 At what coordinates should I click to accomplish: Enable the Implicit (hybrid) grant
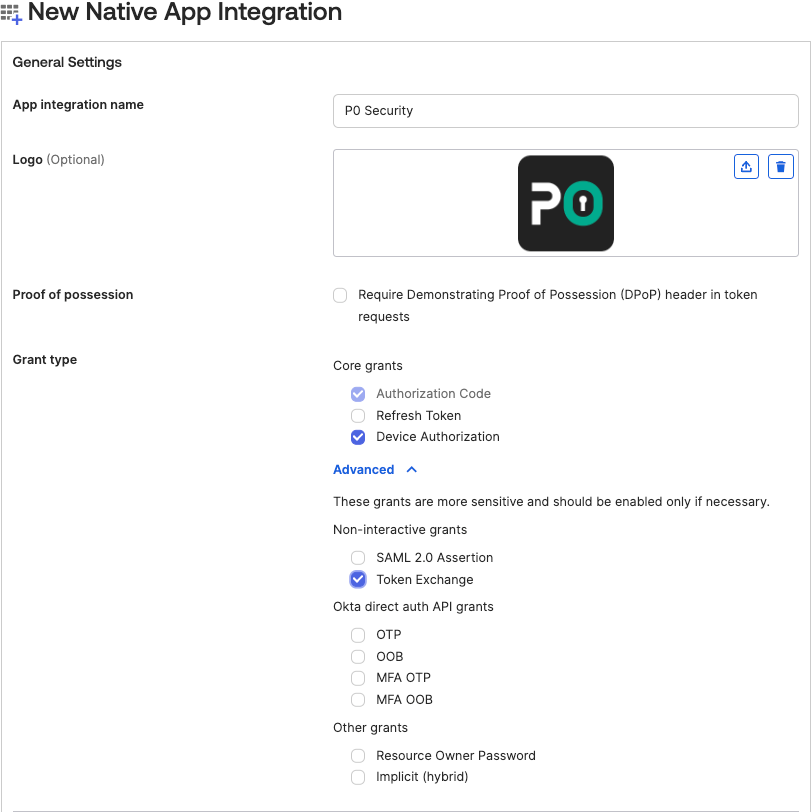coord(358,777)
